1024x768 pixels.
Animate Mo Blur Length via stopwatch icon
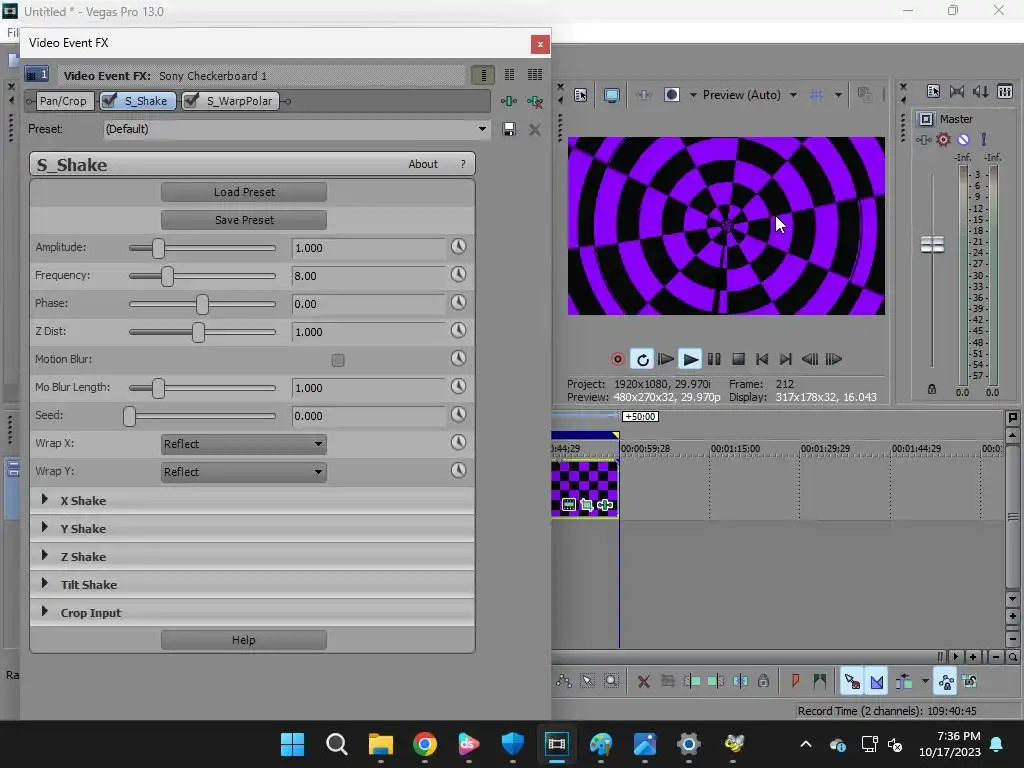(x=458, y=387)
